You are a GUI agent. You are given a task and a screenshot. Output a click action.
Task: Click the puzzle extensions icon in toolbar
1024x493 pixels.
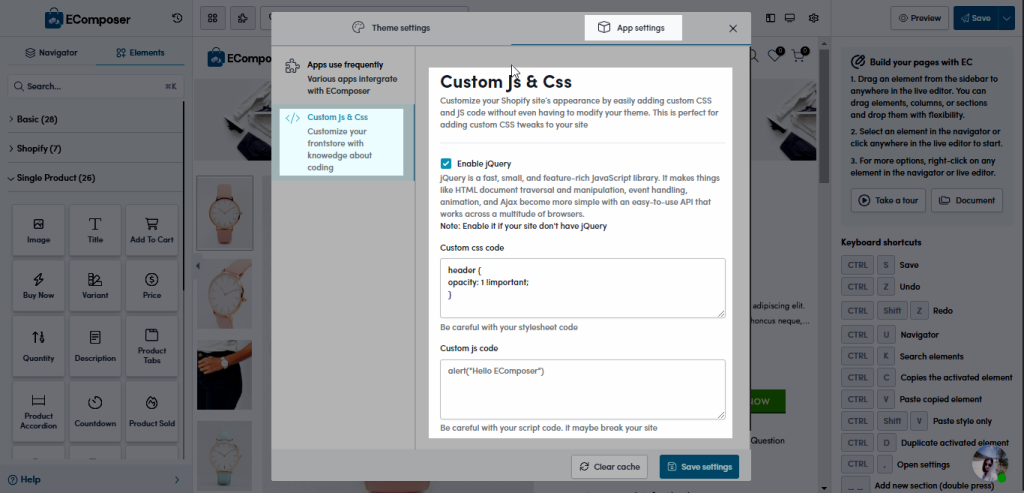tap(243, 18)
